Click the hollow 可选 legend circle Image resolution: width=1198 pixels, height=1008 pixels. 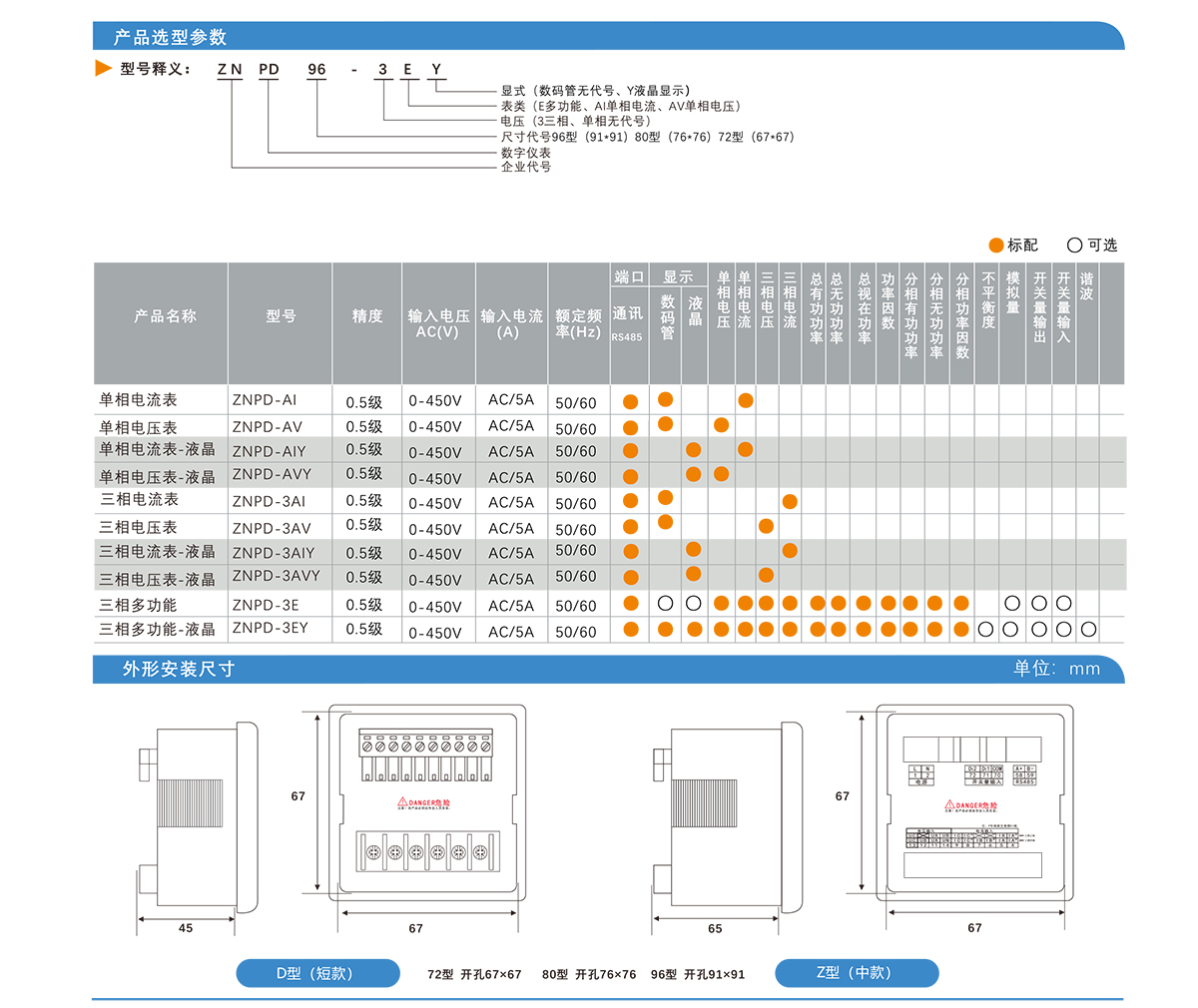coord(1074,246)
